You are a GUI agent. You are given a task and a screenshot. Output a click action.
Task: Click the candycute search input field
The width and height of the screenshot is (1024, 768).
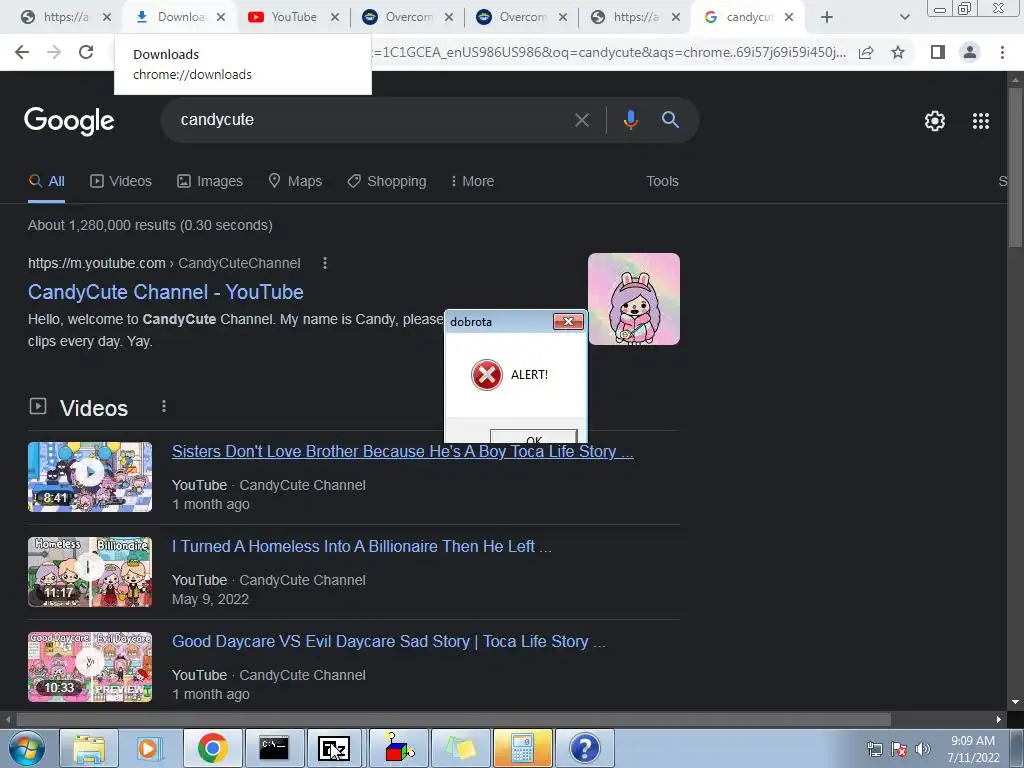372,120
